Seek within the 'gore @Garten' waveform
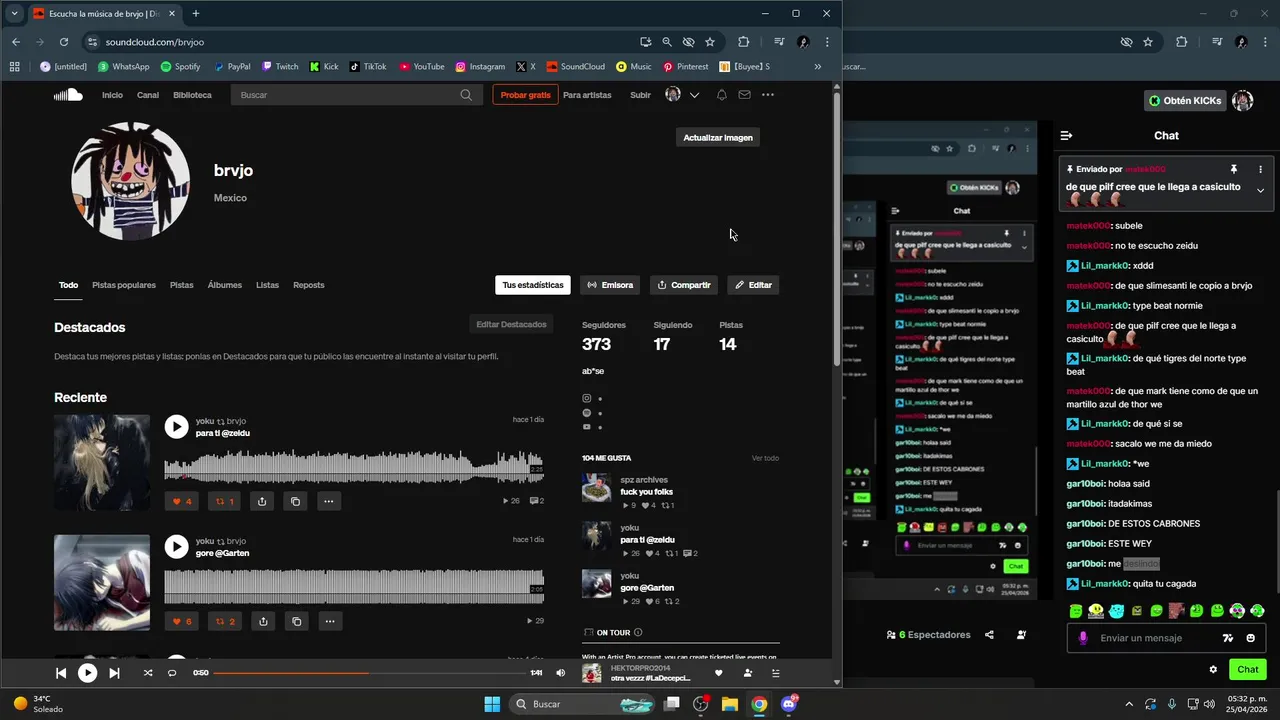 click(354, 586)
